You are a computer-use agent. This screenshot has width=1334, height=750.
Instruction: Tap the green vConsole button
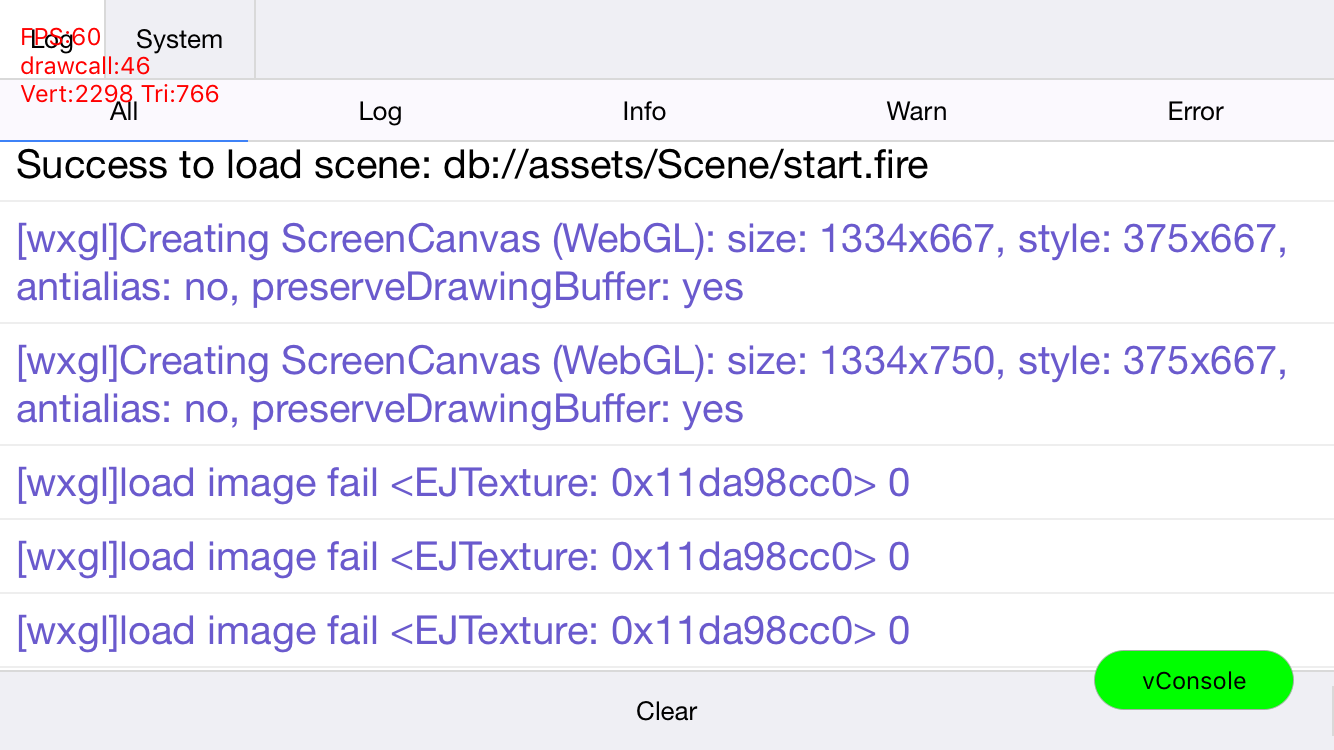coord(1194,680)
